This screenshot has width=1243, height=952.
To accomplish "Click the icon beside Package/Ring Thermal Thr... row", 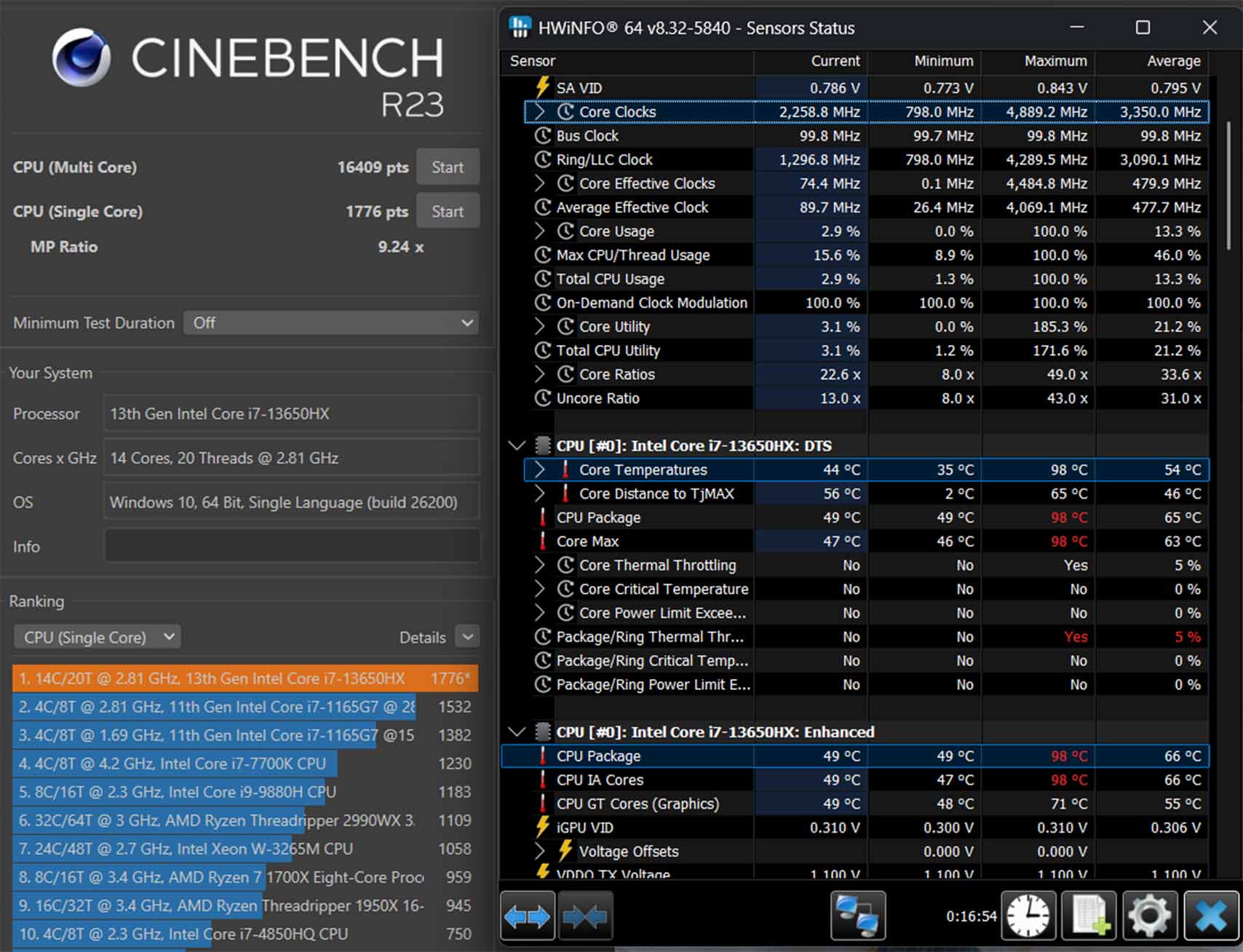I will (x=543, y=637).
